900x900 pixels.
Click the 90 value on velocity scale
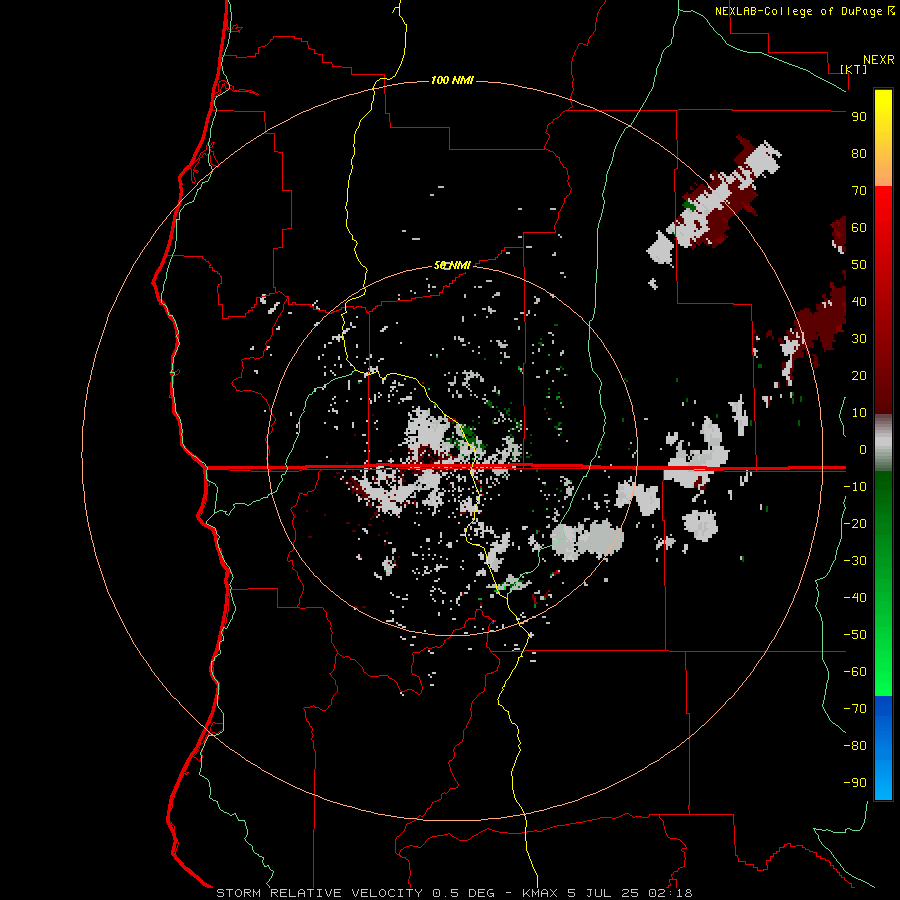(859, 117)
